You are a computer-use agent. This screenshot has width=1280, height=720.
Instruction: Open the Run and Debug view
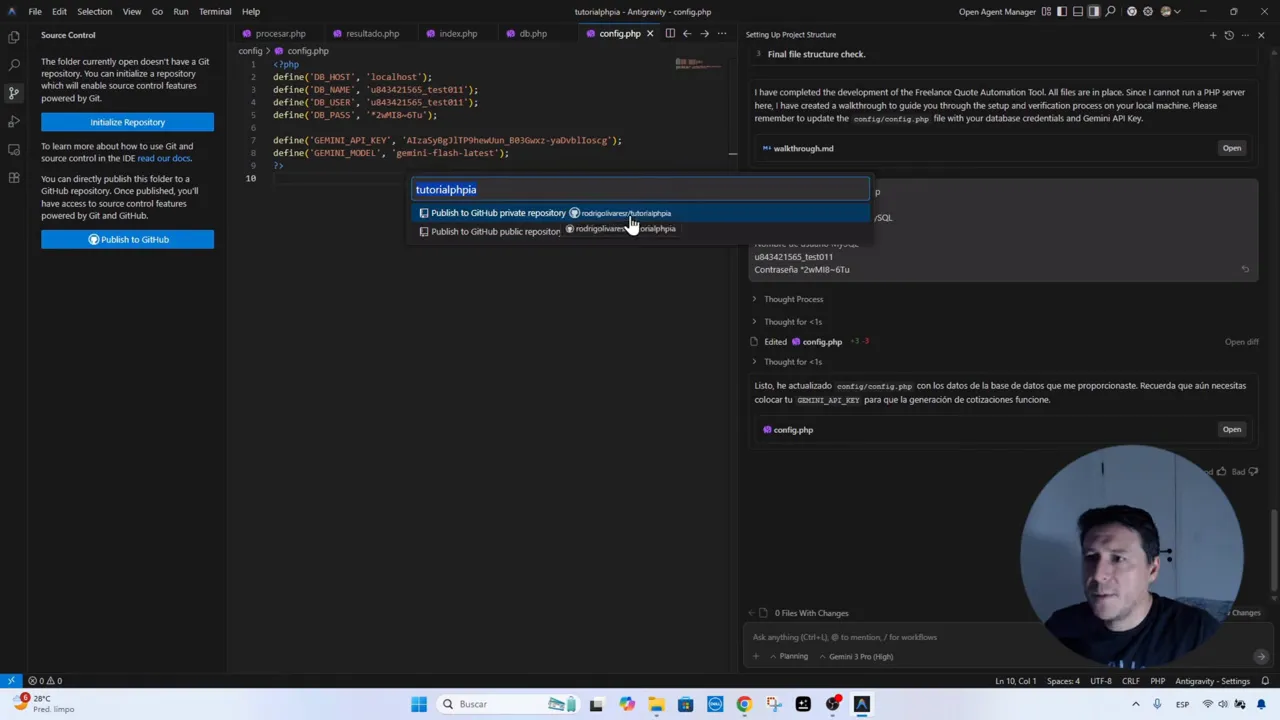14,121
